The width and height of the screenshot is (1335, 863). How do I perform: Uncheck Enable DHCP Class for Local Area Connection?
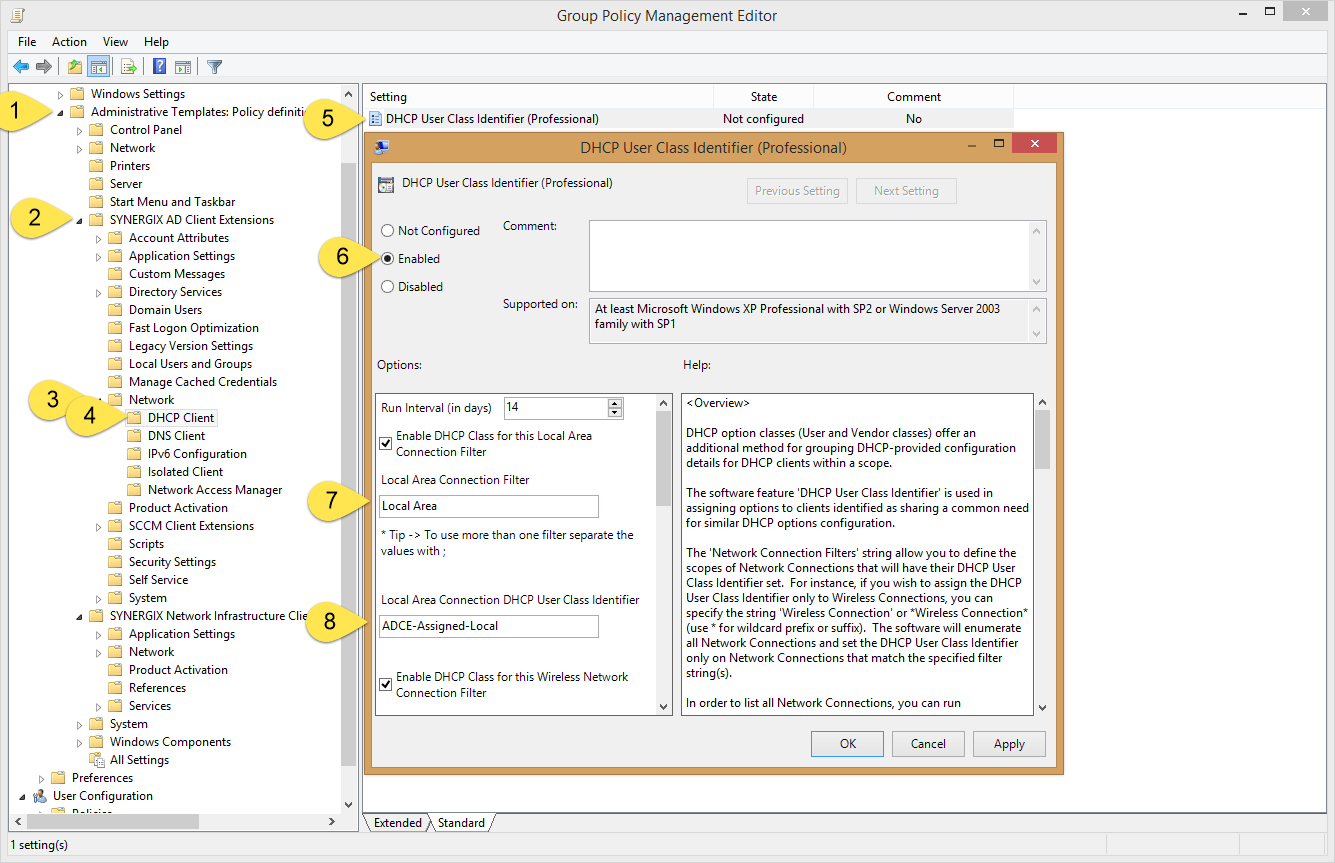pyautogui.click(x=386, y=444)
